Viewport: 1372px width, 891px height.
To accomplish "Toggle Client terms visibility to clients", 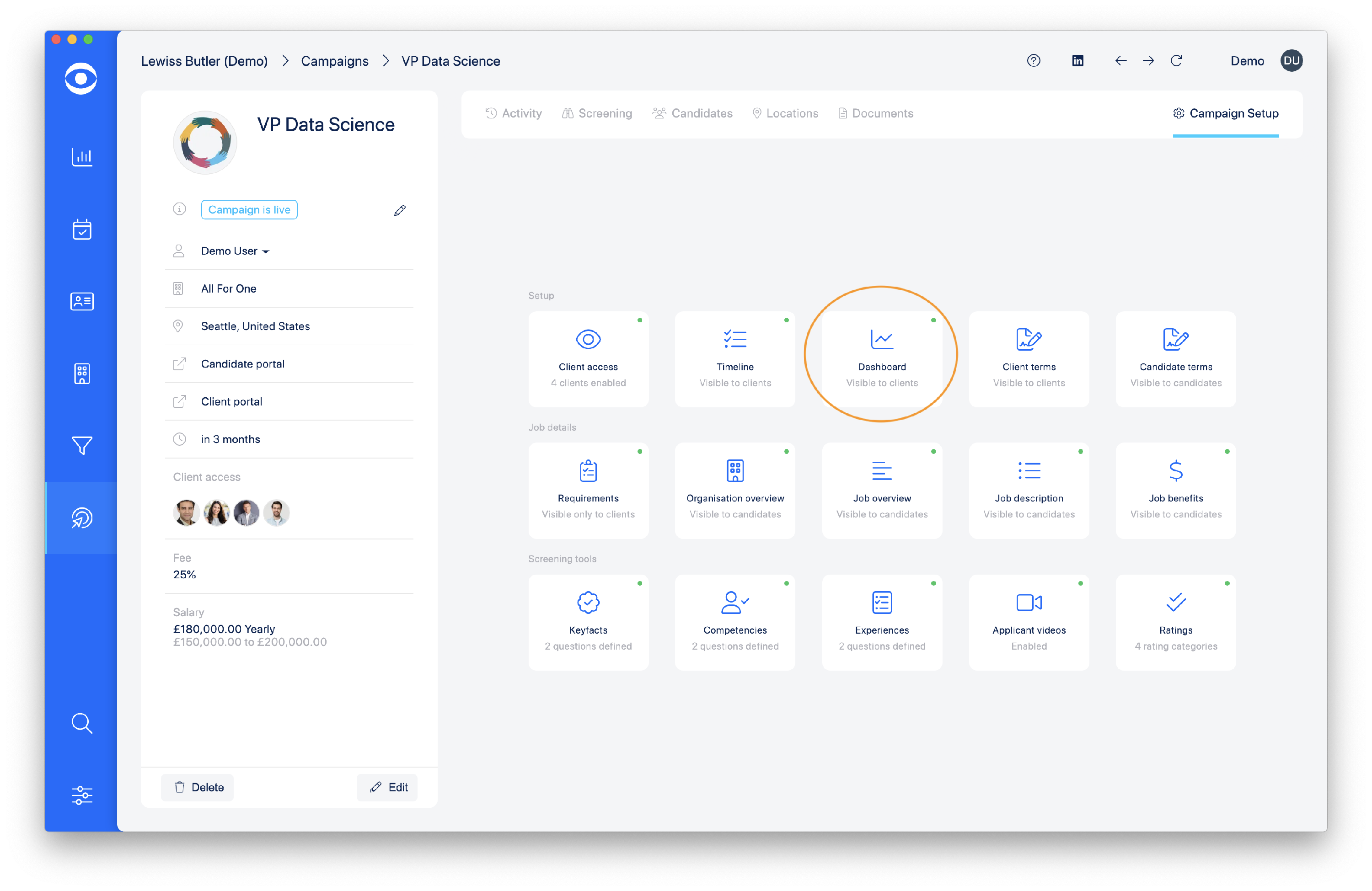I will [x=1029, y=359].
